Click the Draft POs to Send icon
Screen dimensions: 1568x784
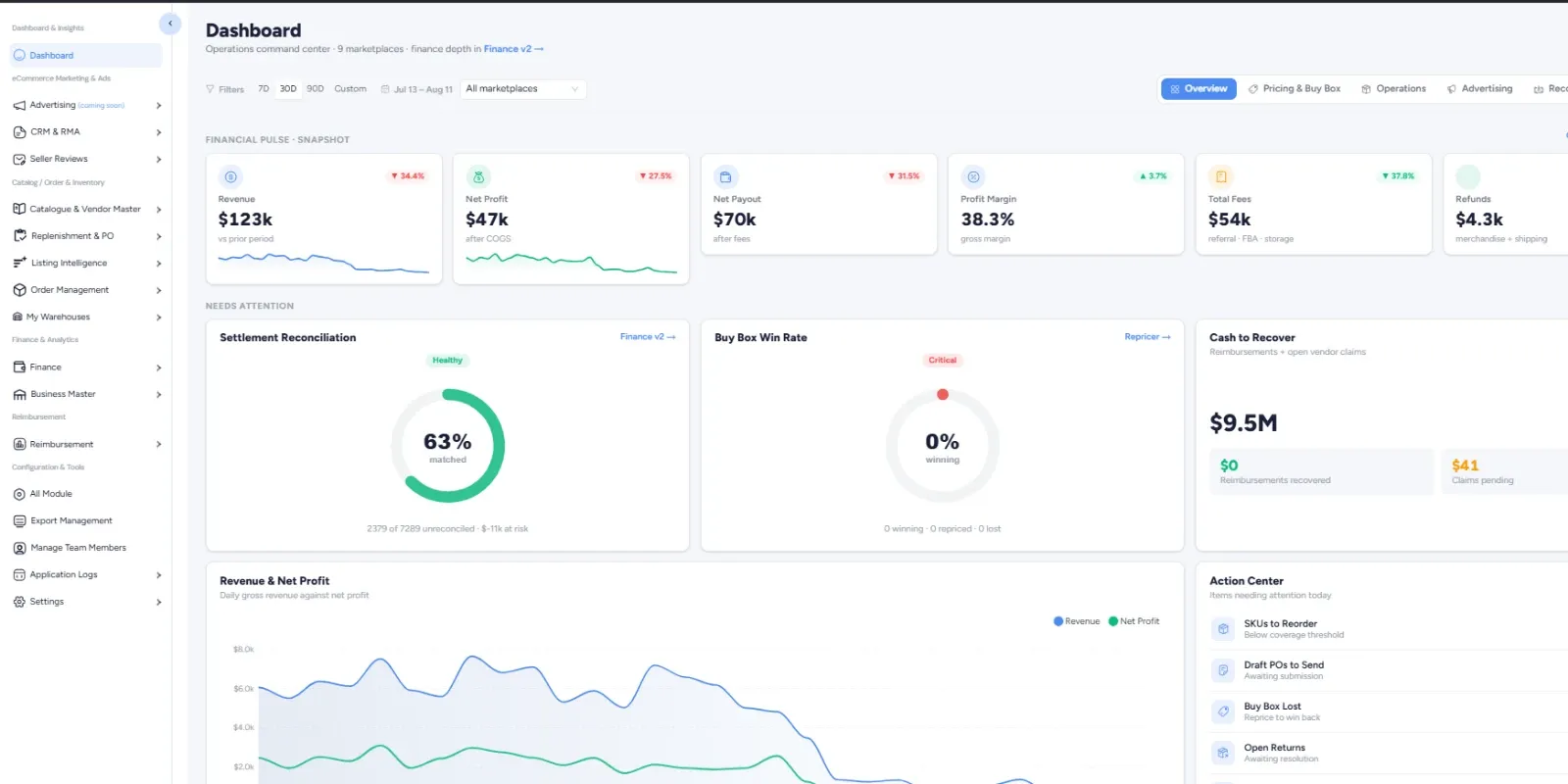(1223, 670)
